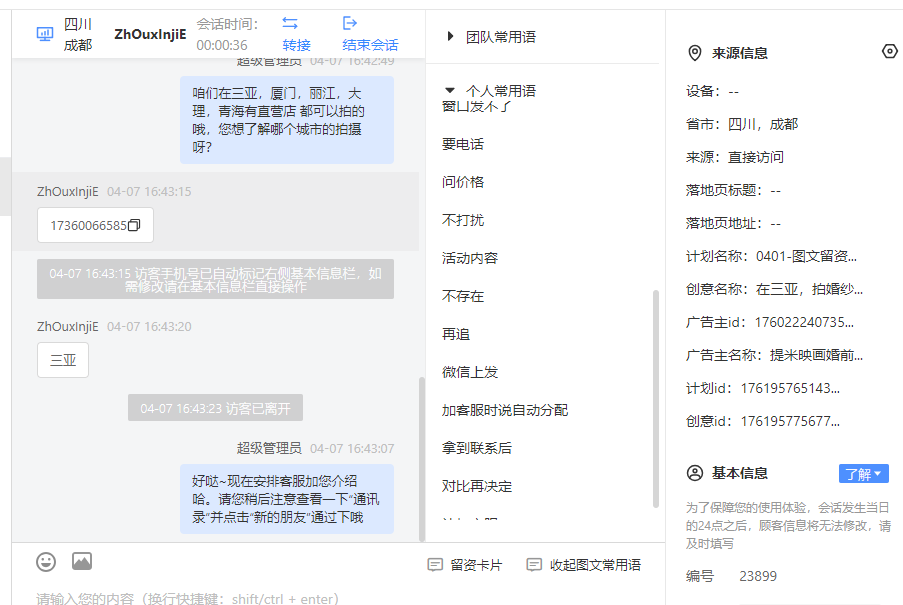This screenshot has height=605, width=903.
Task: Click the 创意id 176195775677 value
Action: [x=790, y=421]
